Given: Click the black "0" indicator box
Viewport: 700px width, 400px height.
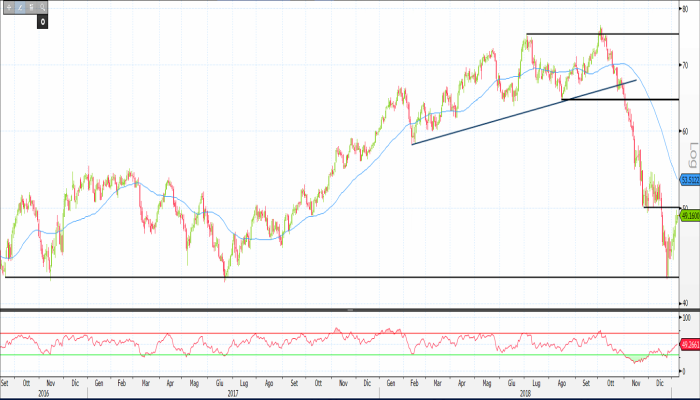Looking at the screenshot, I should click(x=43, y=20).
